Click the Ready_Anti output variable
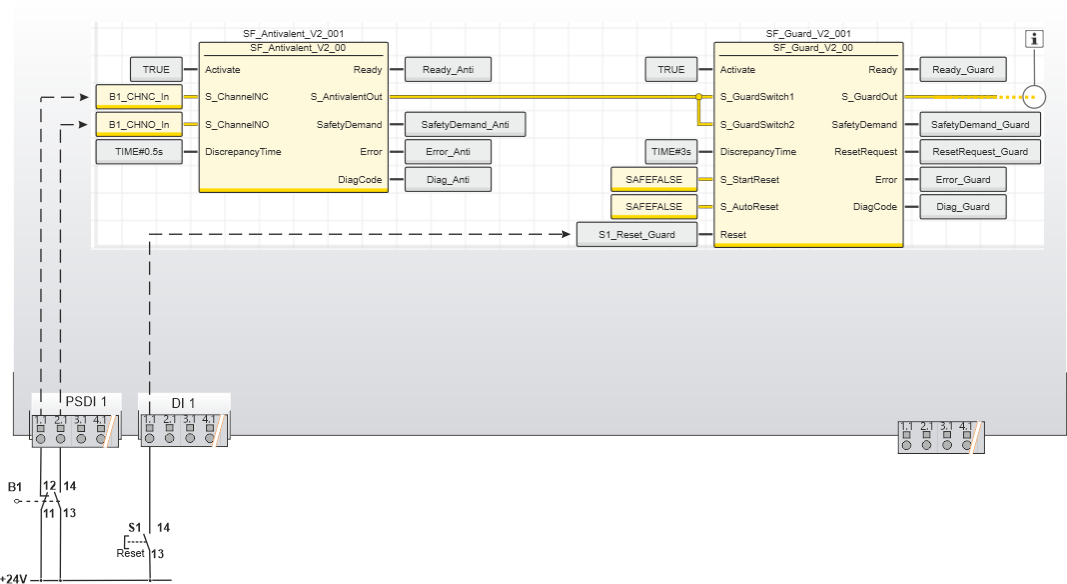 (447, 70)
